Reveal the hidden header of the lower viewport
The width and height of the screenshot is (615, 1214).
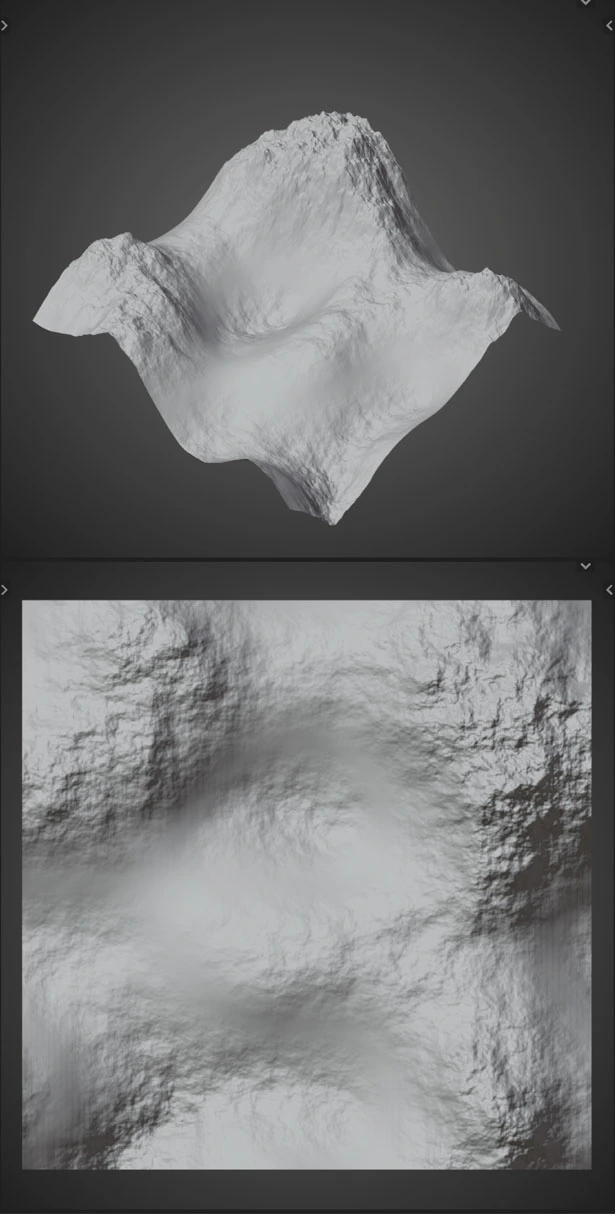(586, 567)
